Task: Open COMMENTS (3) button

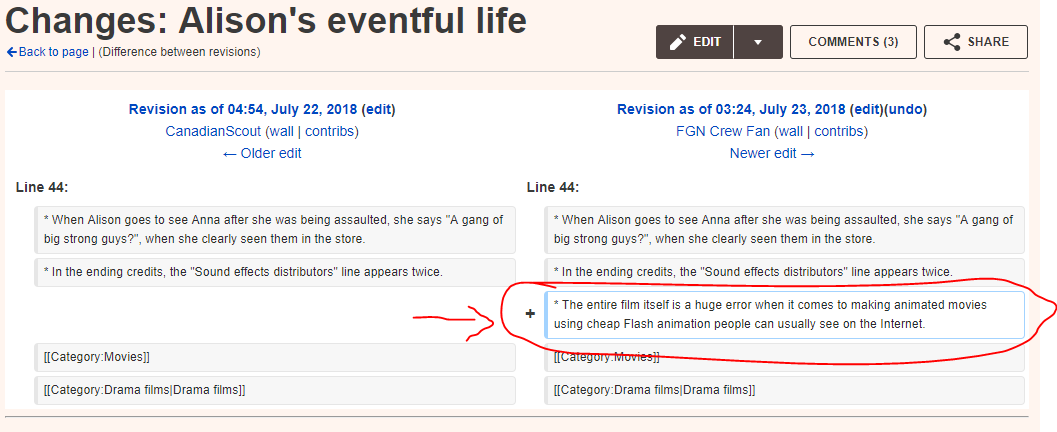Action: (853, 42)
